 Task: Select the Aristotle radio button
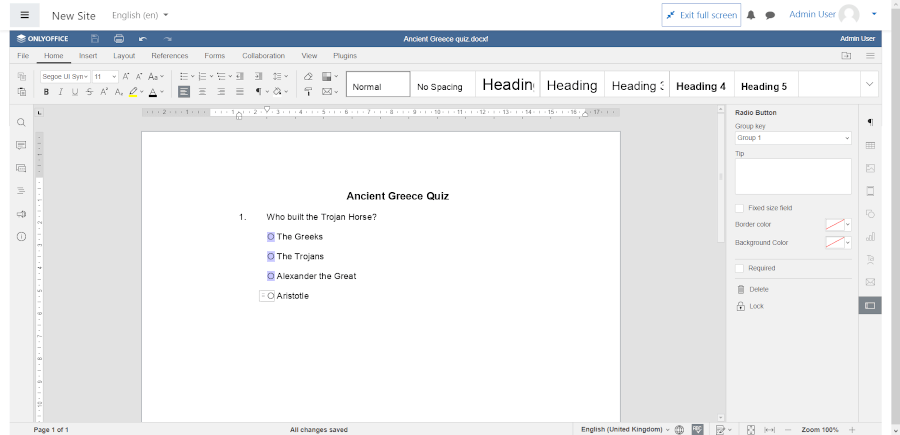(x=271, y=296)
